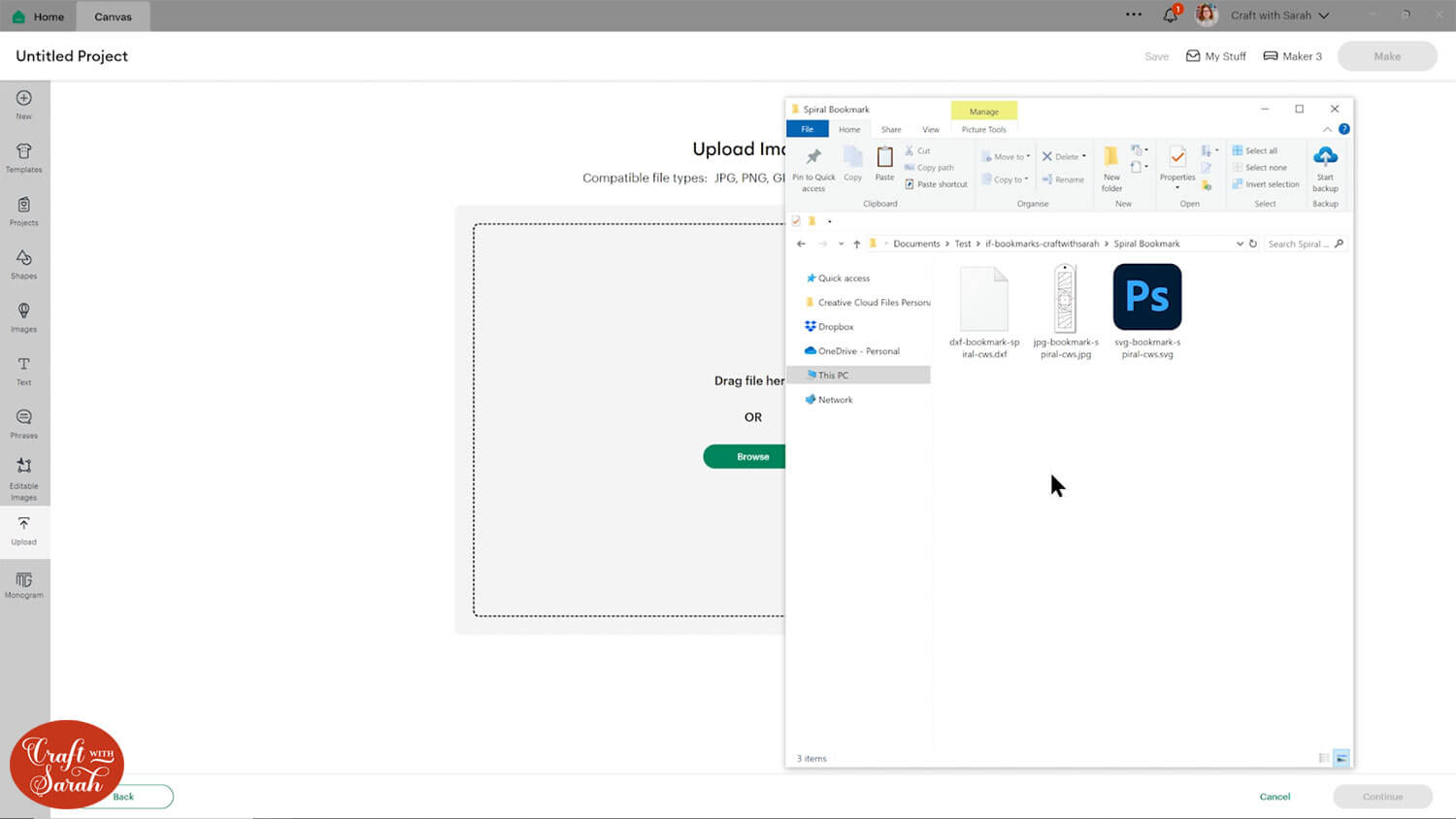Click Cancel at the bottom right
This screenshot has width=1456, height=819.
coord(1274,797)
